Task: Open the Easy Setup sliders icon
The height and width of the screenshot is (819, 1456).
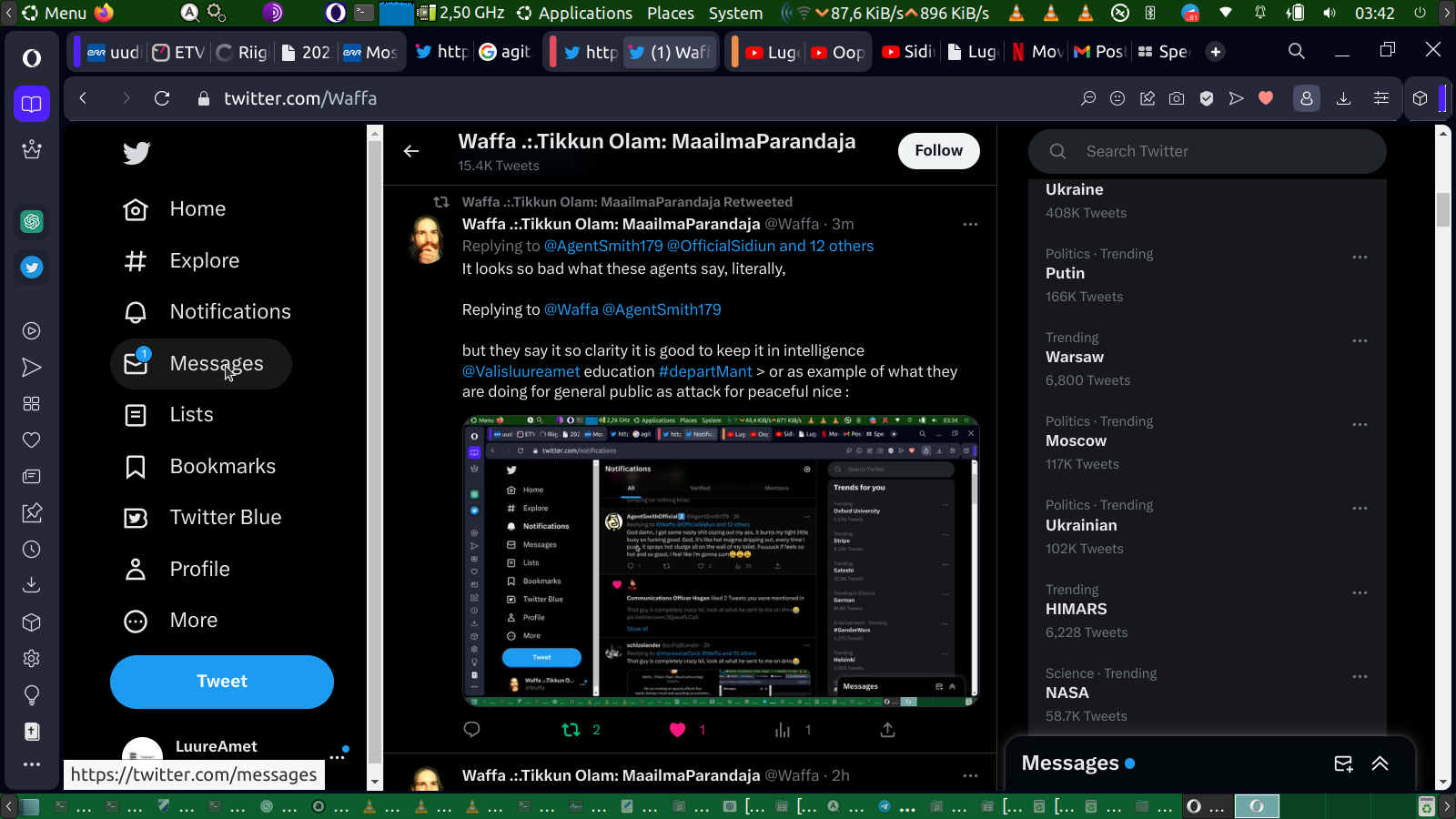Action: point(1381,98)
